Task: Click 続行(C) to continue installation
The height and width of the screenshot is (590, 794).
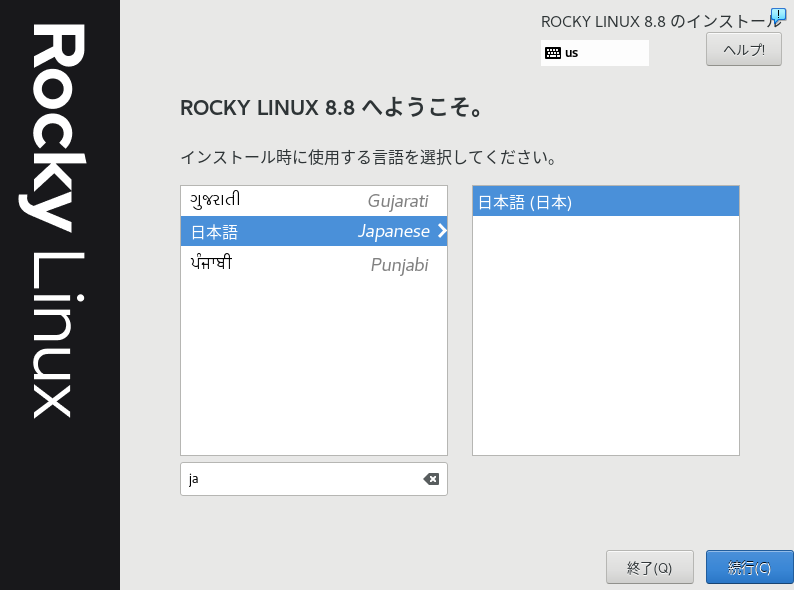Action: pyautogui.click(x=749, y=568)
